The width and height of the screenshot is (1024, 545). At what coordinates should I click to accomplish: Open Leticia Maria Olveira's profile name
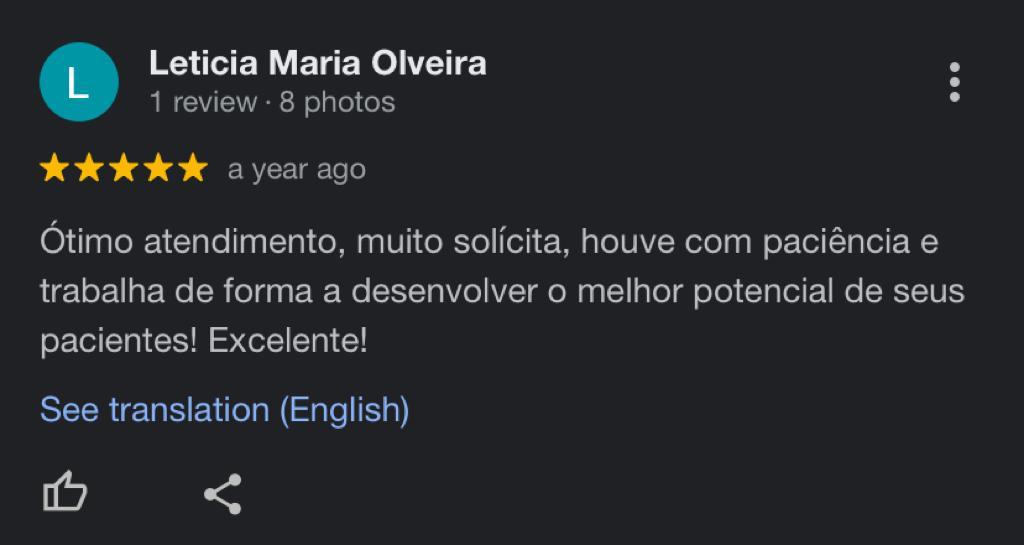[x=318, y=63]
